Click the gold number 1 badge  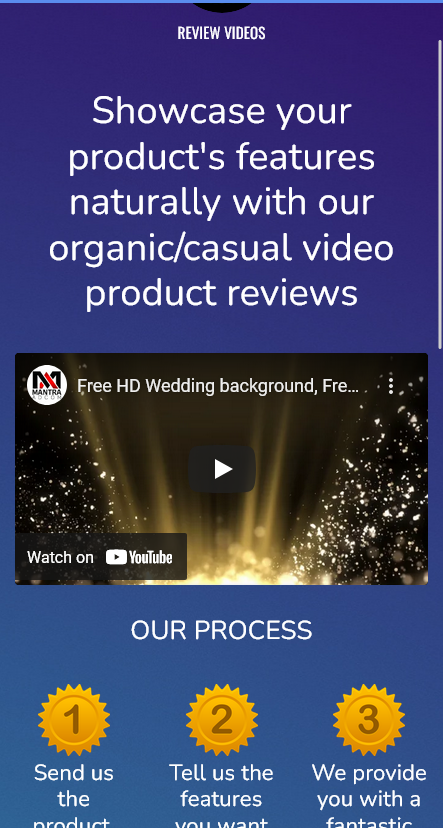coord(74,720)
